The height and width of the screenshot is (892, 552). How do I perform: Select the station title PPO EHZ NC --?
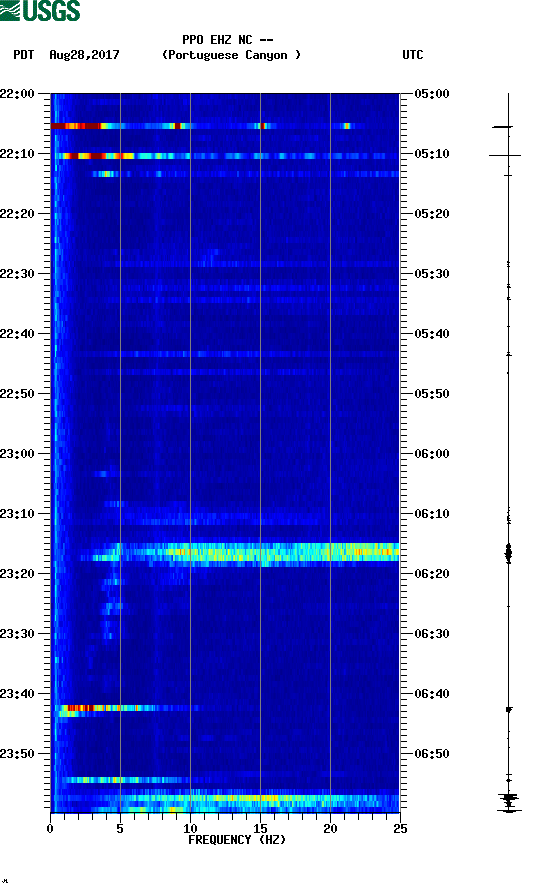click(228, 40)
